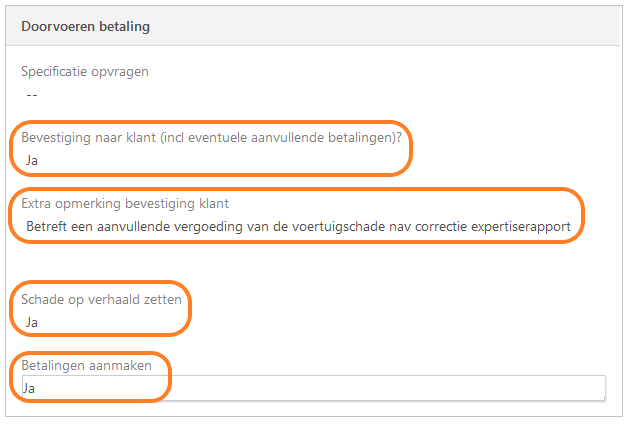Click the 'Ja' text in the Betalingen aanmaken field

[x=29, y=388]
